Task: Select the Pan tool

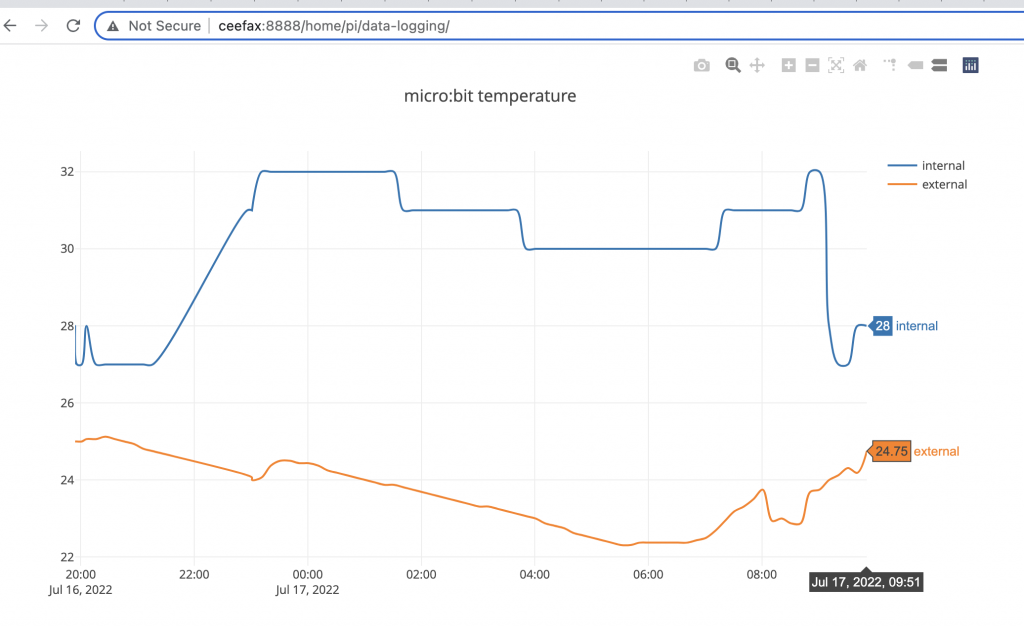Action: pyautogui.click(x=757, y=64)
